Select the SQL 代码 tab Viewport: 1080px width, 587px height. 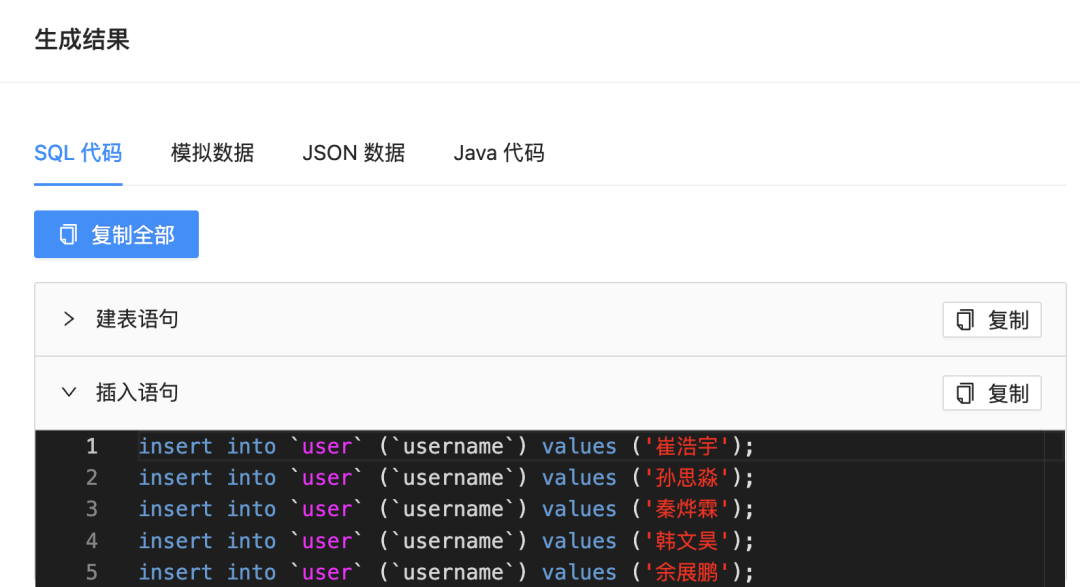coord(78,153)
